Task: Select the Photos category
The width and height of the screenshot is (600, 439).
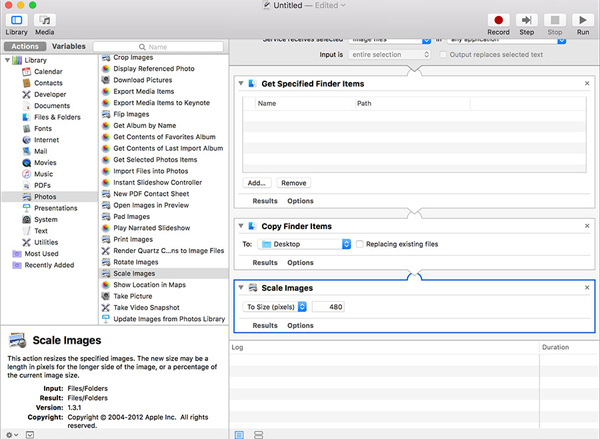Action: [45, 197]
